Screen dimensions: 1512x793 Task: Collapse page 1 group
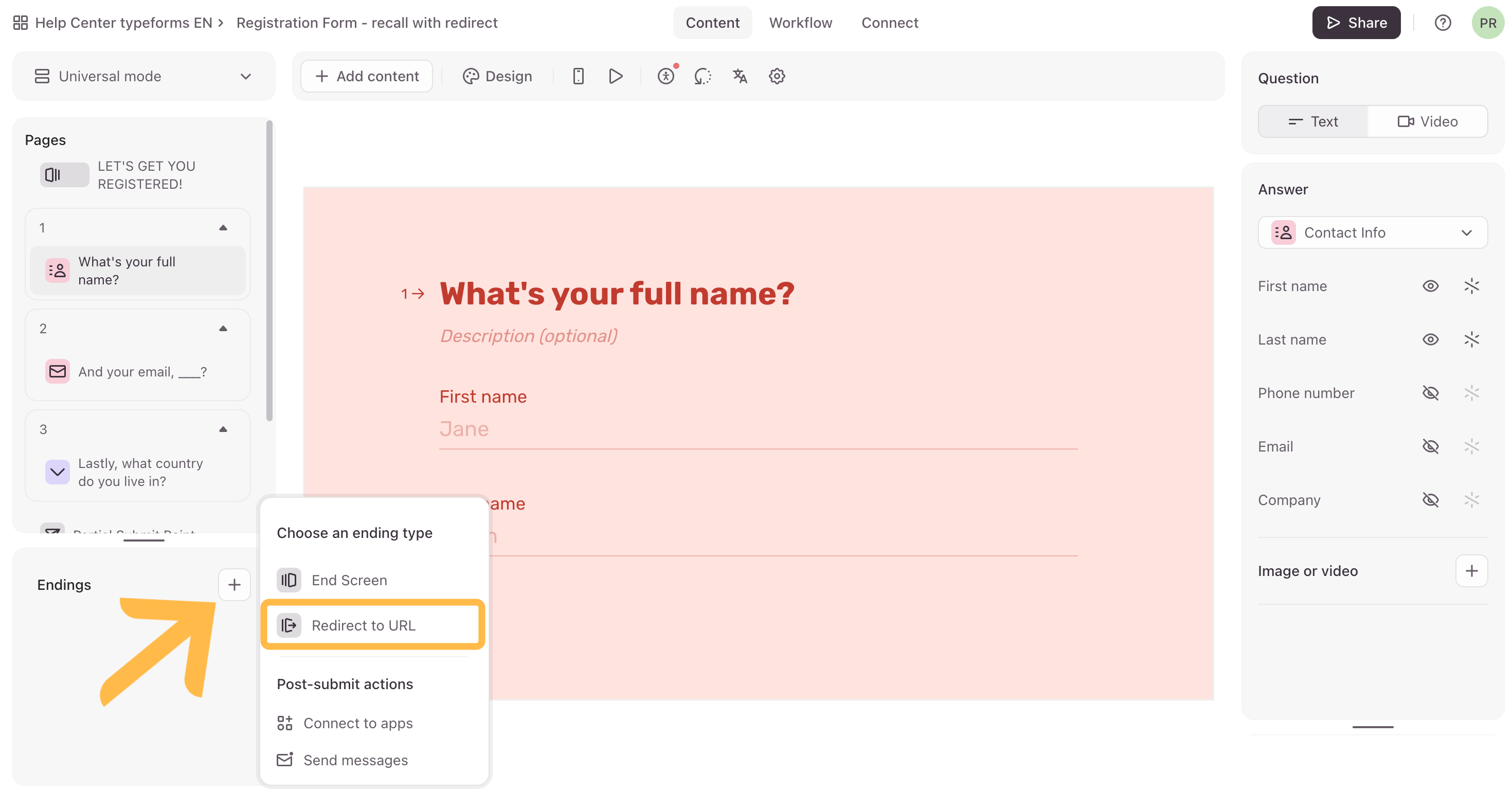pos(223,228)
